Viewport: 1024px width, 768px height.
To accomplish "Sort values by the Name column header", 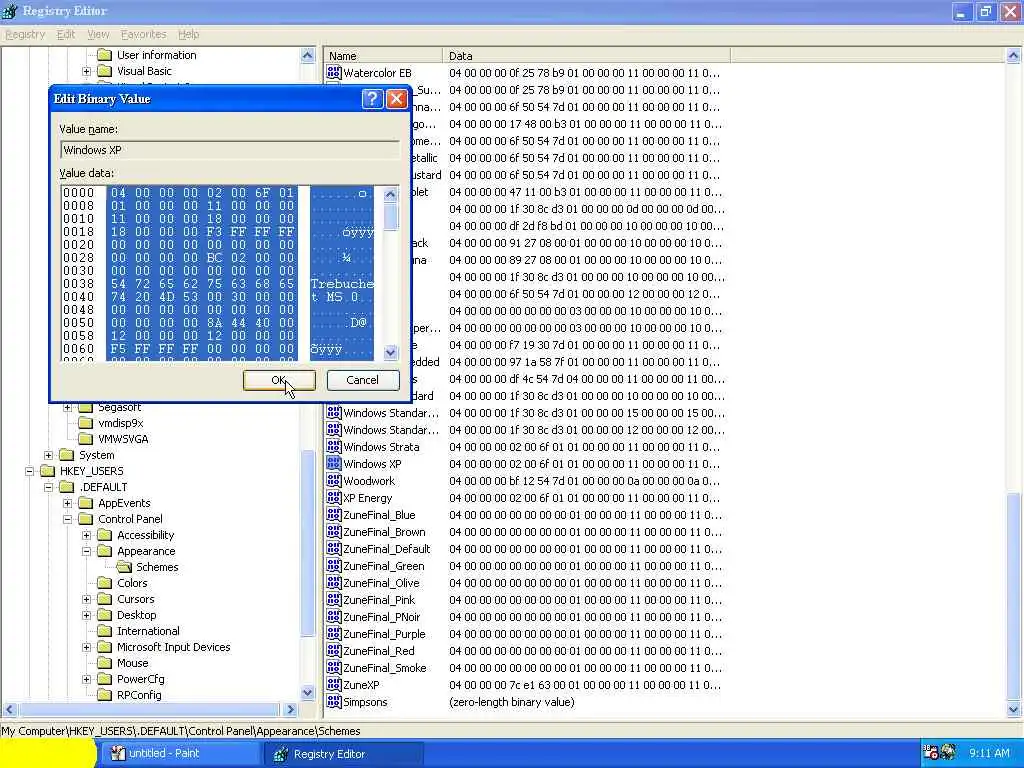I will (x=383, y=56).
